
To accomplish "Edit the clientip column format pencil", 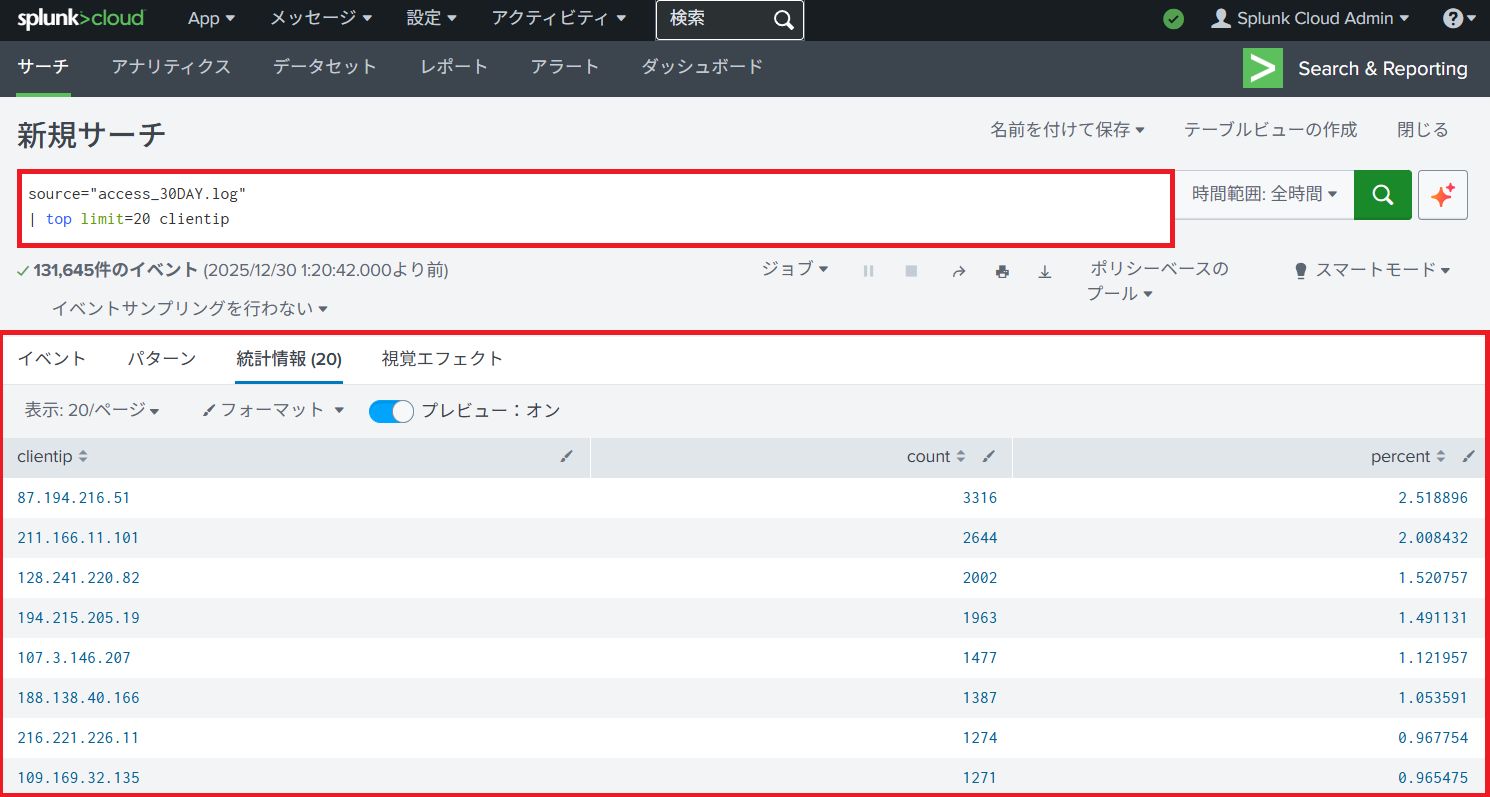I will (567, 456).
